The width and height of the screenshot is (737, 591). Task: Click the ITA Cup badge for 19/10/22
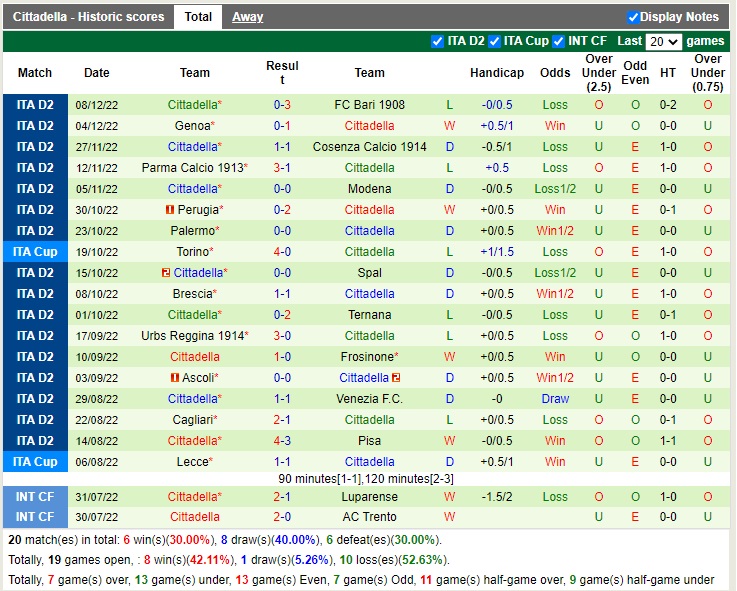35,252
